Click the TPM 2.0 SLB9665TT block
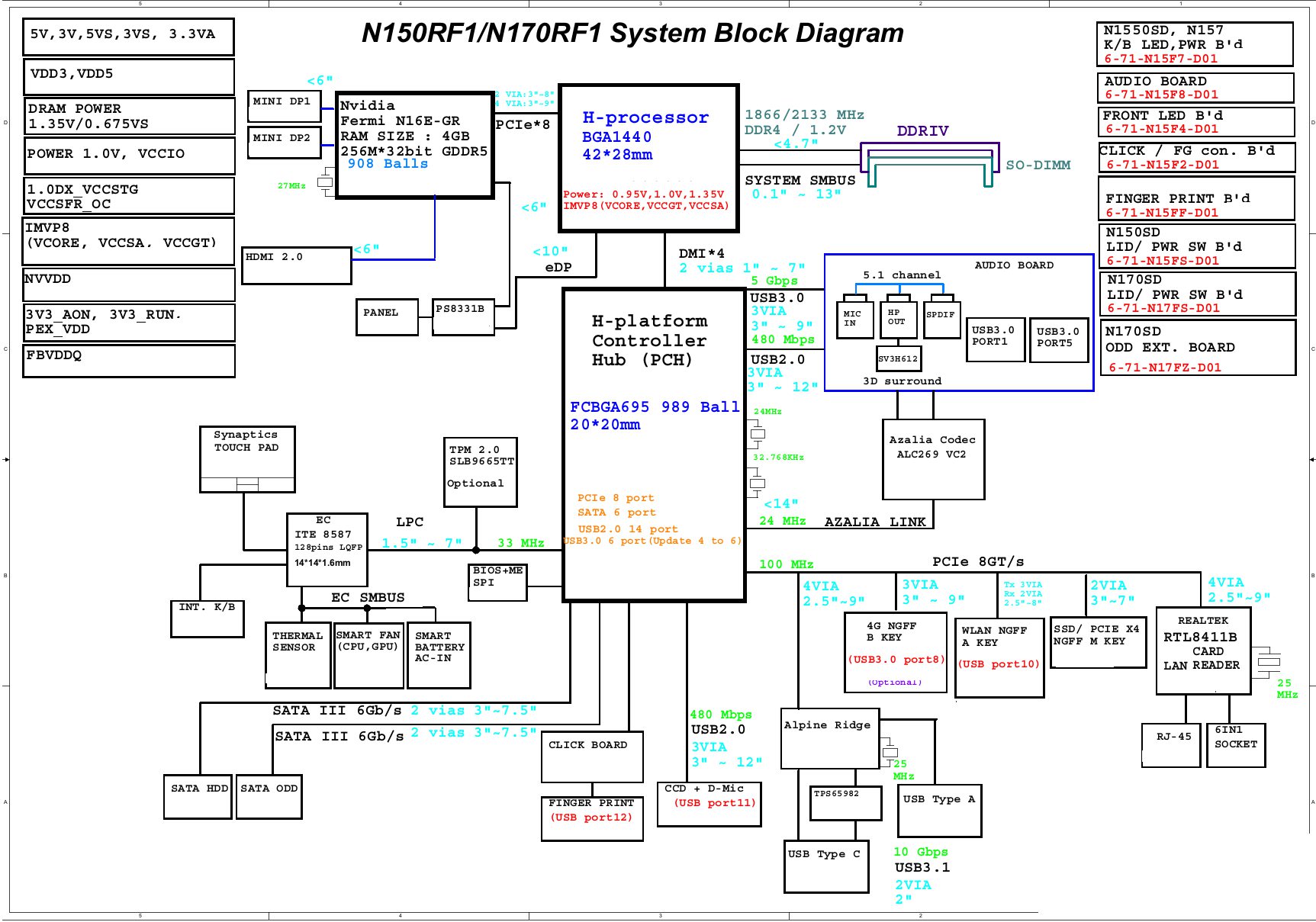This screenshot has height=922, width=1316. click(x=481, y=472)
